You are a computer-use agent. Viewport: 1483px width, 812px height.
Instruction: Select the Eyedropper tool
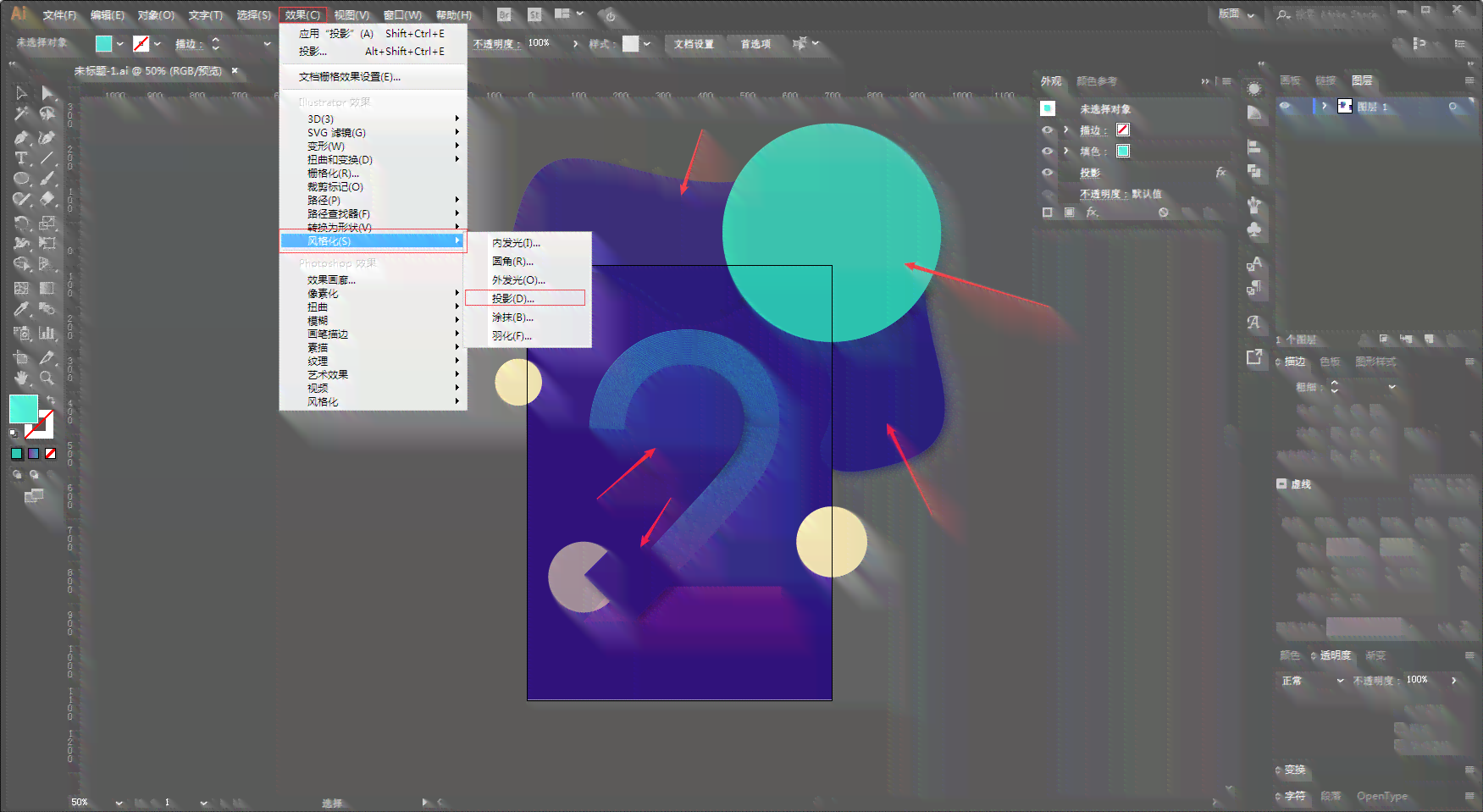point(21,310)
